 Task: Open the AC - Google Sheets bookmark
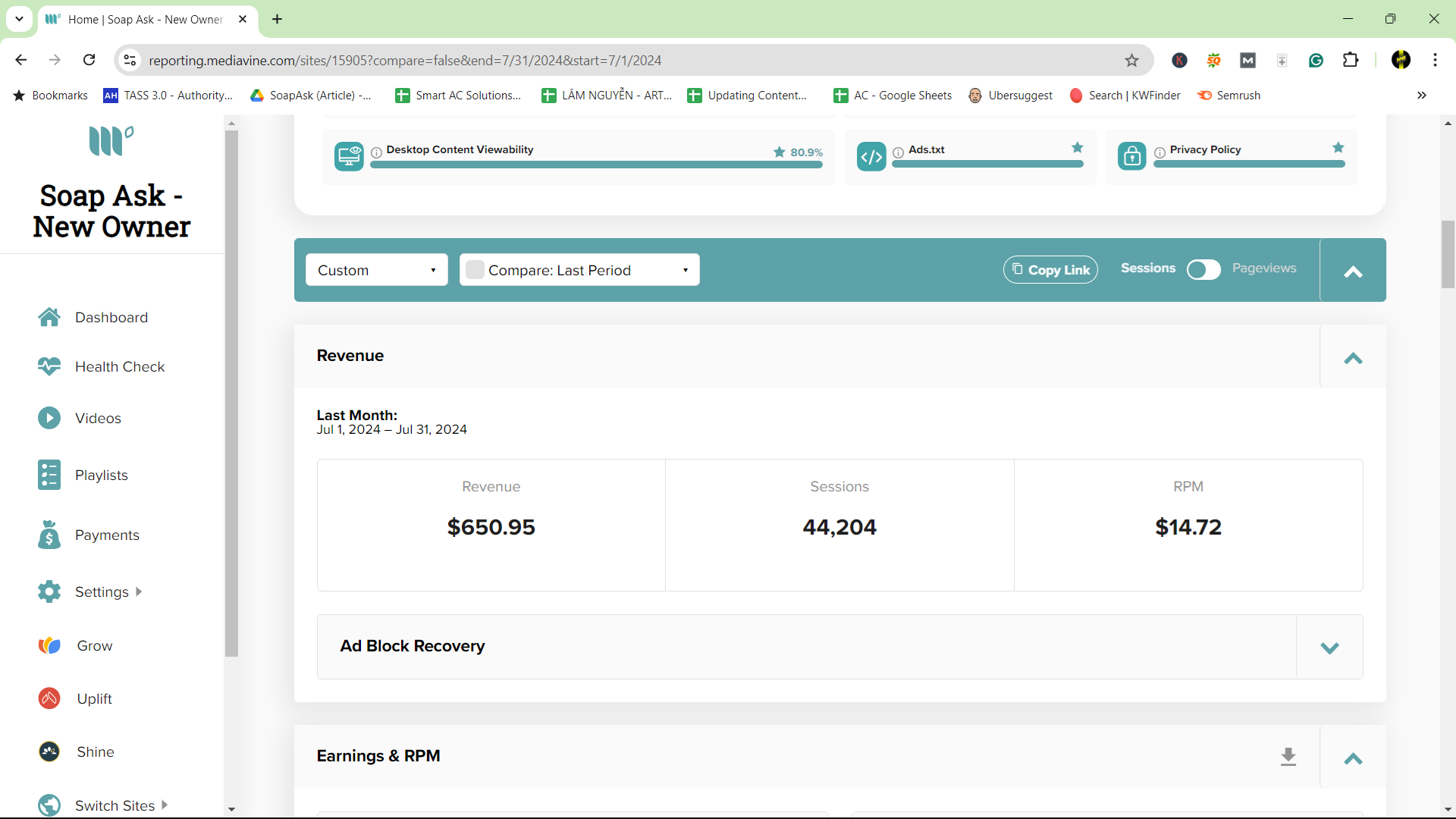pos(893,95)
